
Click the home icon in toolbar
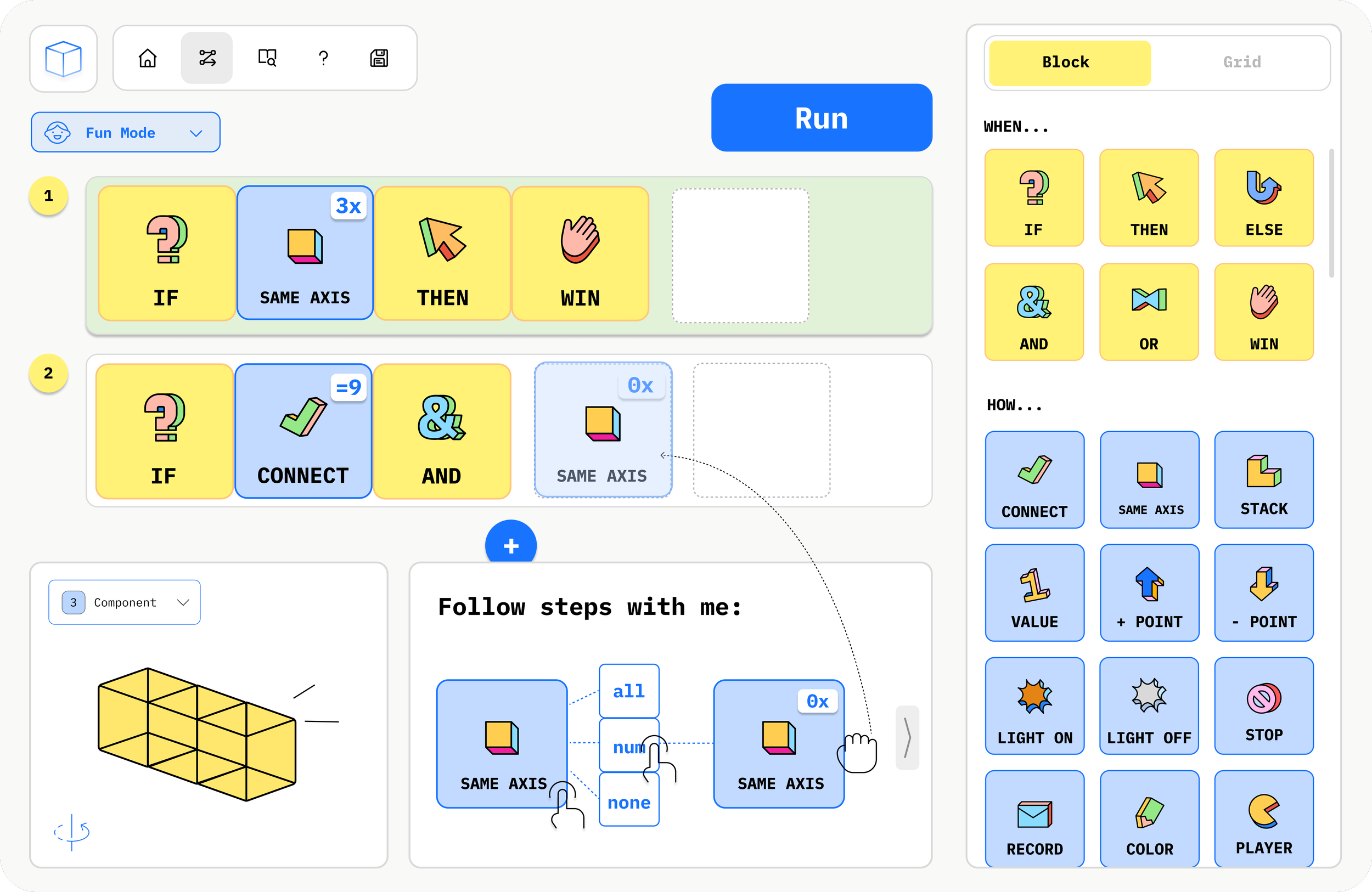(148, 58)
